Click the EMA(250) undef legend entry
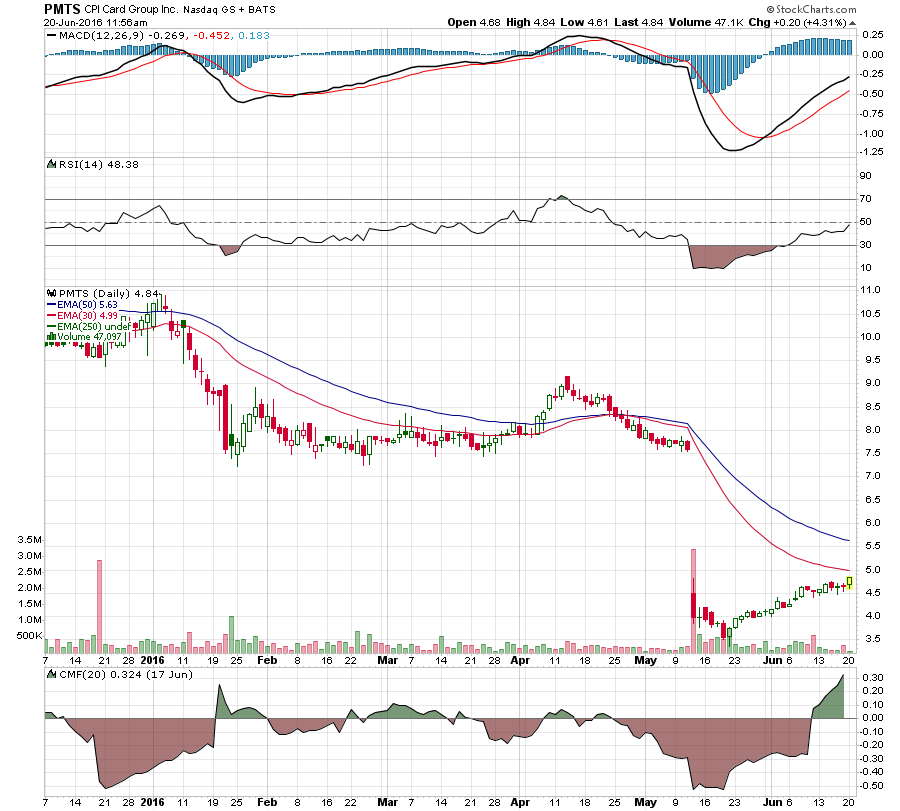Viewport: 900px width, 811px height. click(x=94, y=326)
